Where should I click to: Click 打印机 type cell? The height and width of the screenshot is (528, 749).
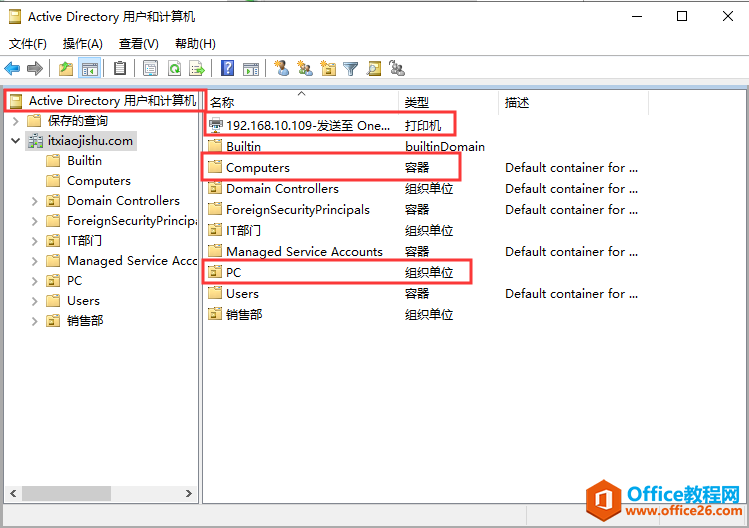(x=423, y=126)
